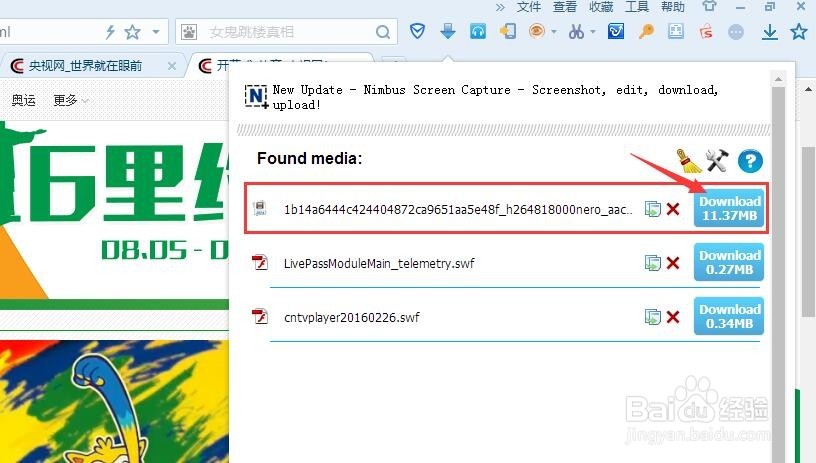Download the 0.27MB swf file

pyautogui.click(x=729, y=262)
